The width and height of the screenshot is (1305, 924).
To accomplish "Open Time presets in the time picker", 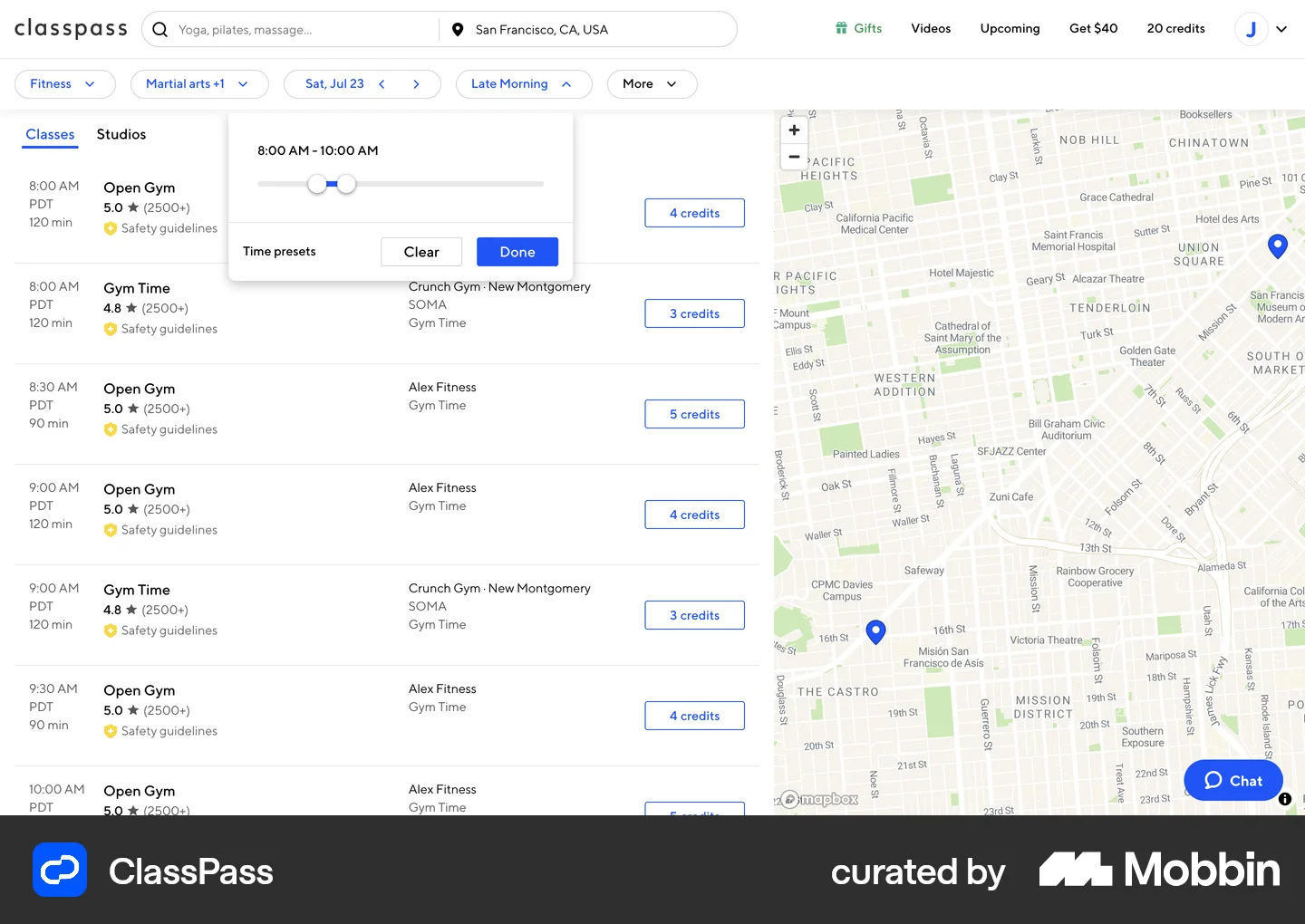I will pyautogui.click(x=279, y=252).
